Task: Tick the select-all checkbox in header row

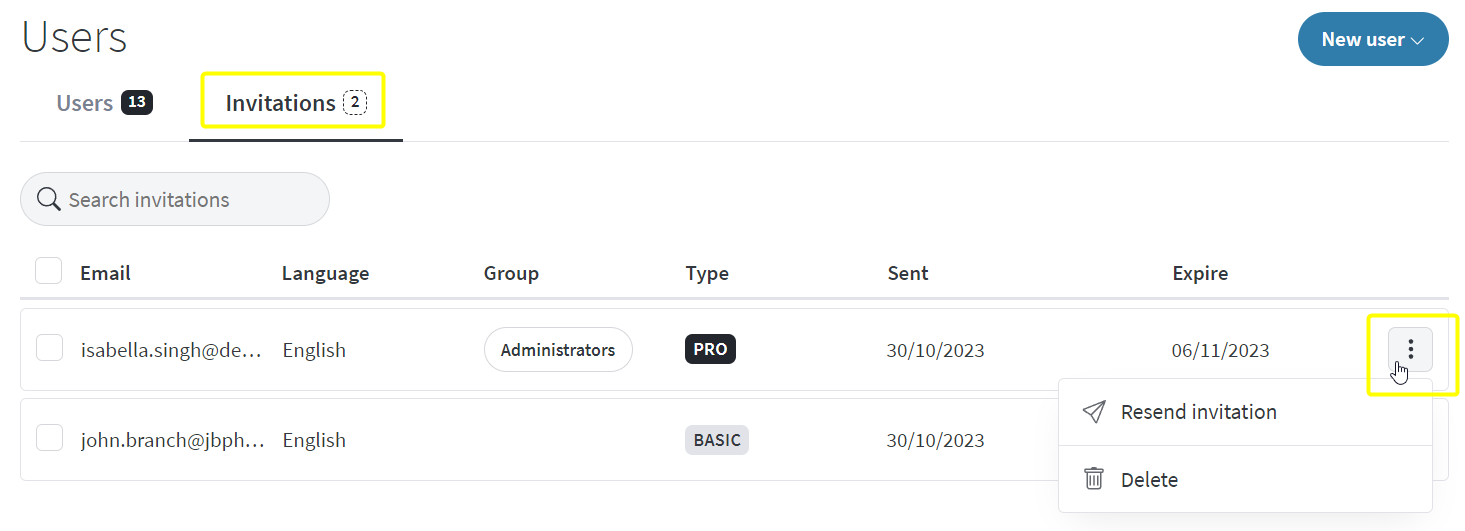Action: 49,271
